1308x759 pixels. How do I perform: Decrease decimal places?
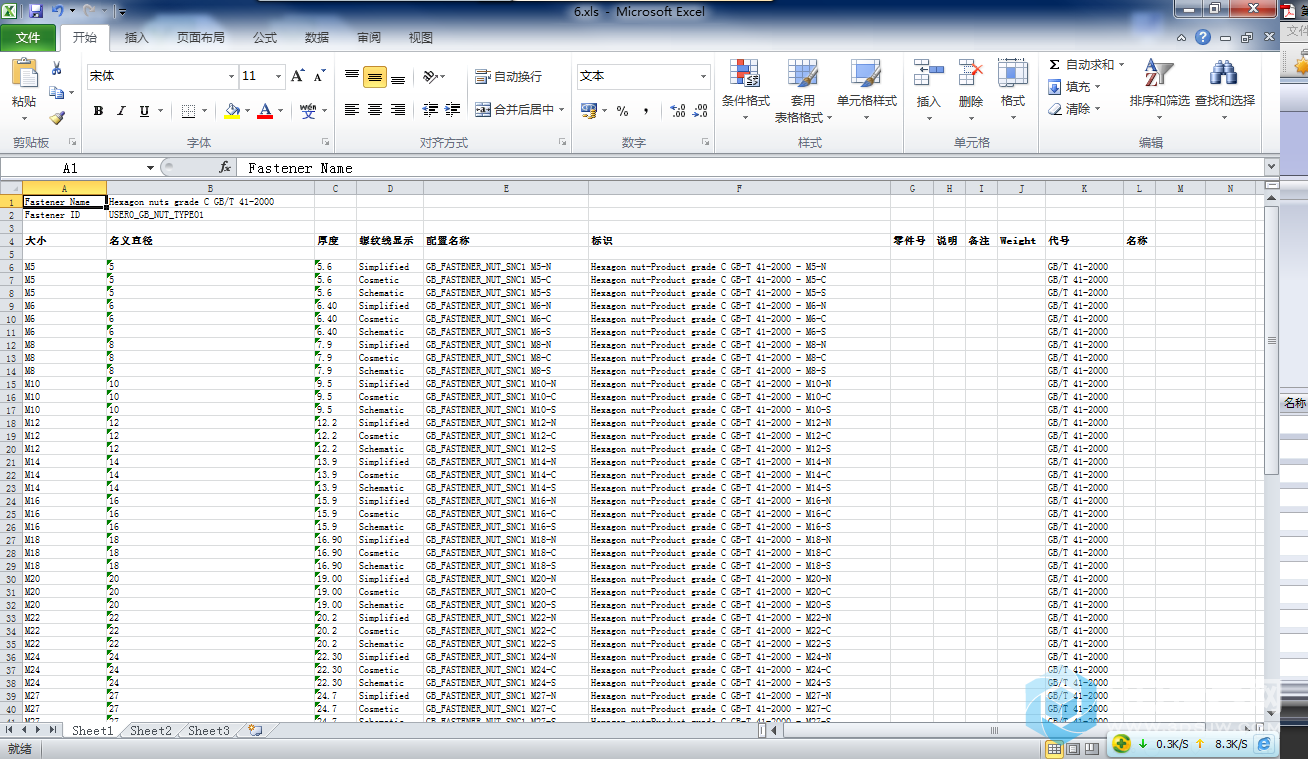point(700,111)
